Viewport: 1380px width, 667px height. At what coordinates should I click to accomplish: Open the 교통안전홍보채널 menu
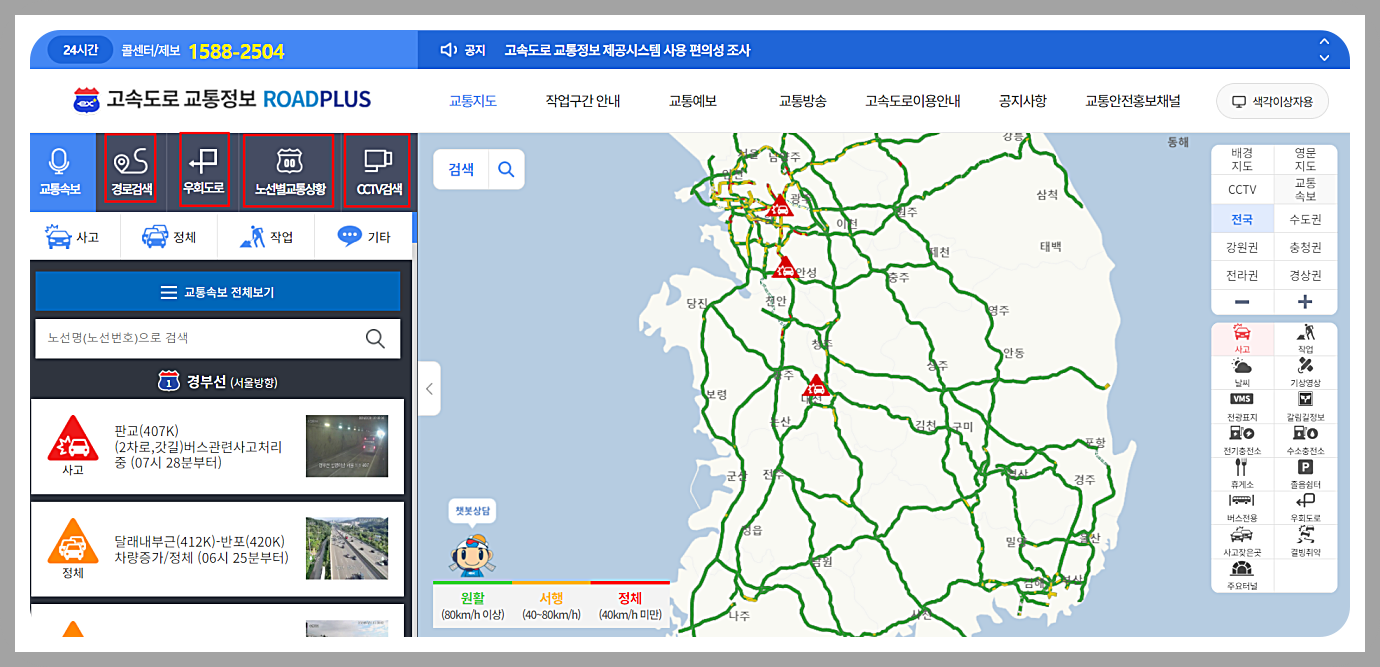coord(1133,101)
